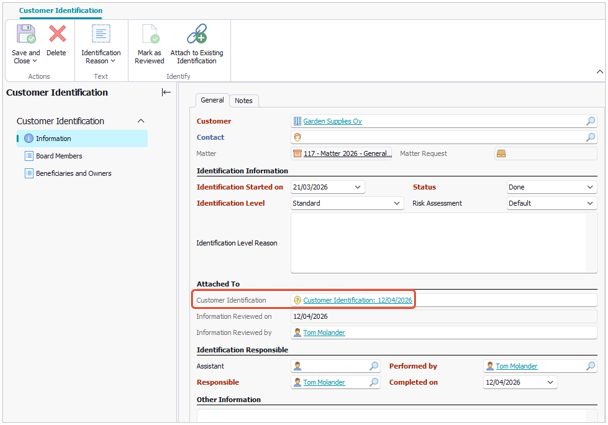Click Attach to Existing Identification icon

(x=197, y=34)
